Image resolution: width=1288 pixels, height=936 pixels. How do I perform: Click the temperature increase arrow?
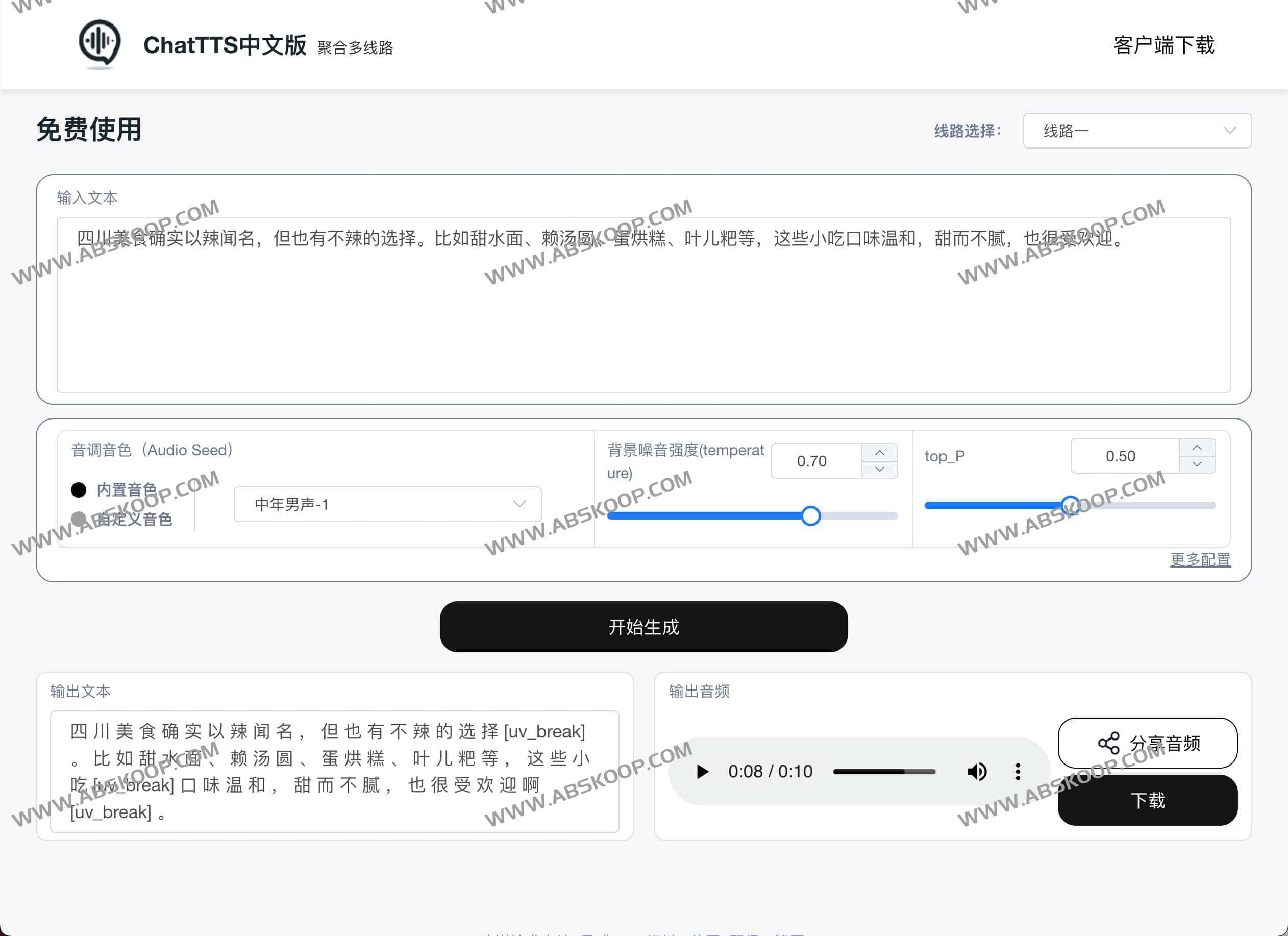(x=880, y=452)
